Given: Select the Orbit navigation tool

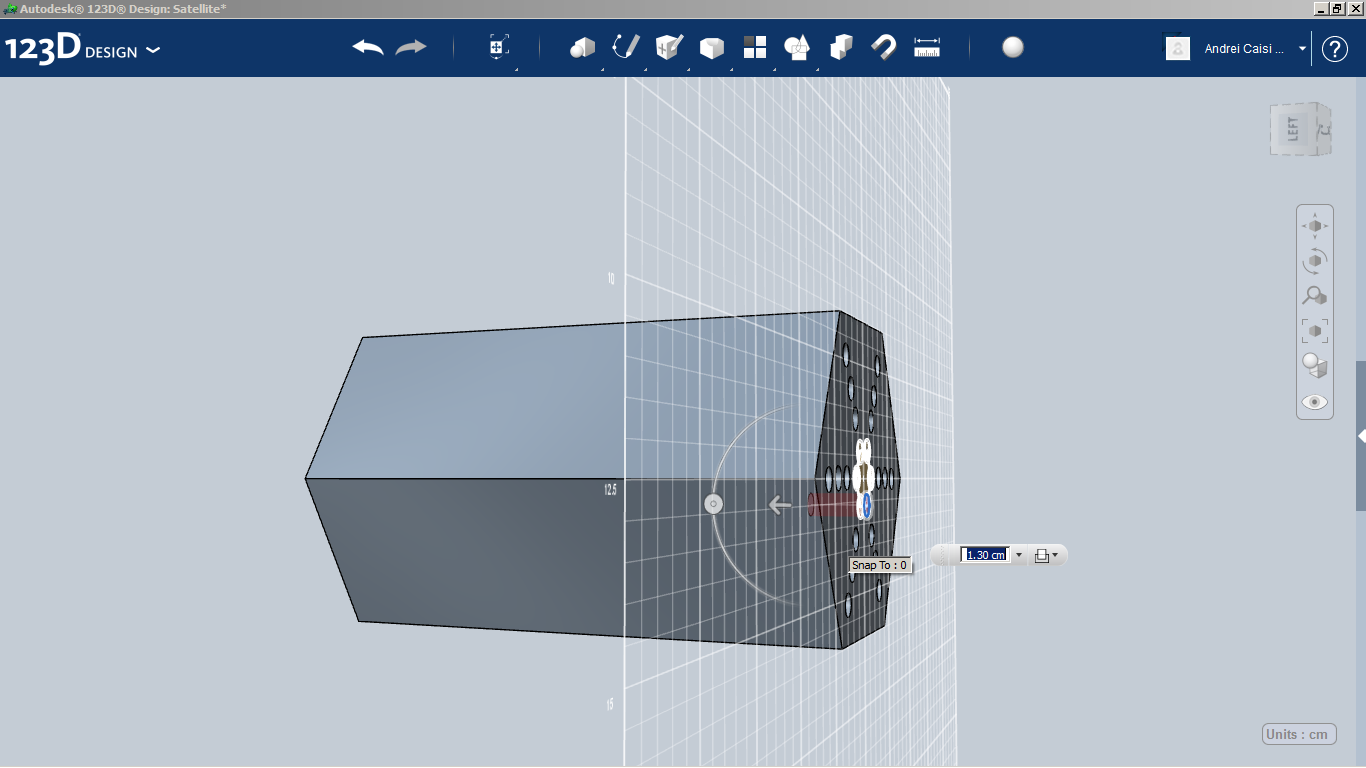Looking at the screenshot, I should click(x=1315, y=261).
